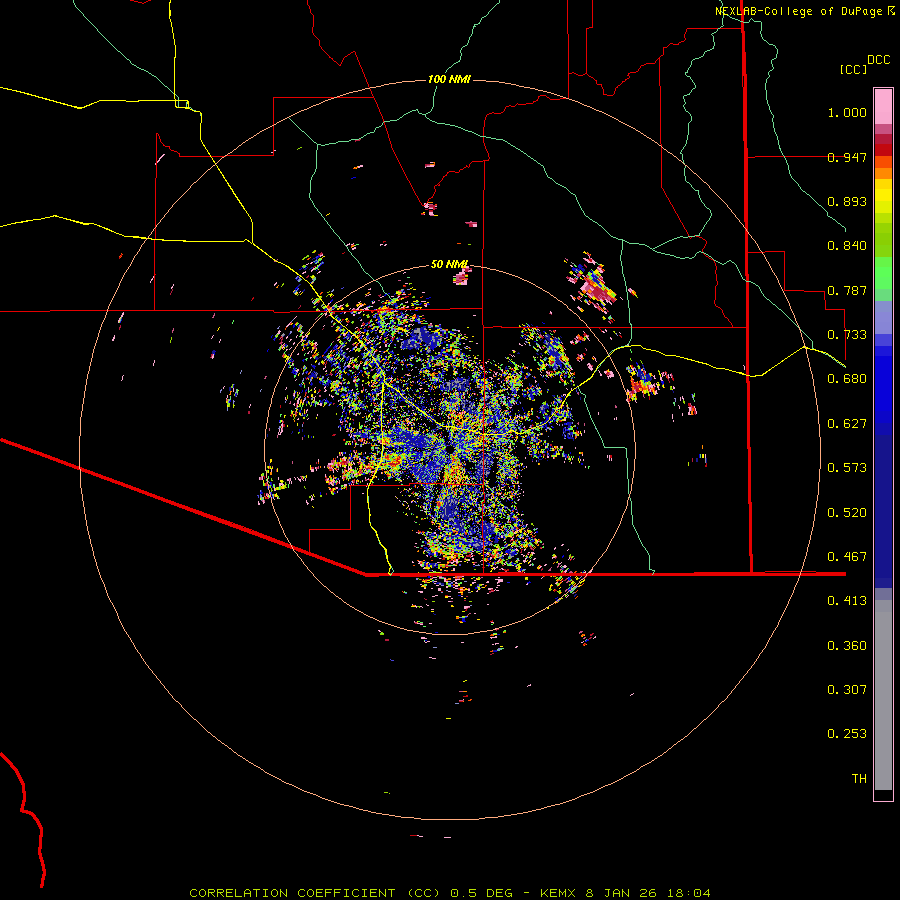Click the gray lower segment of the color bar
The width and height of the screenshot is (900, 900).
pos(883,695)
